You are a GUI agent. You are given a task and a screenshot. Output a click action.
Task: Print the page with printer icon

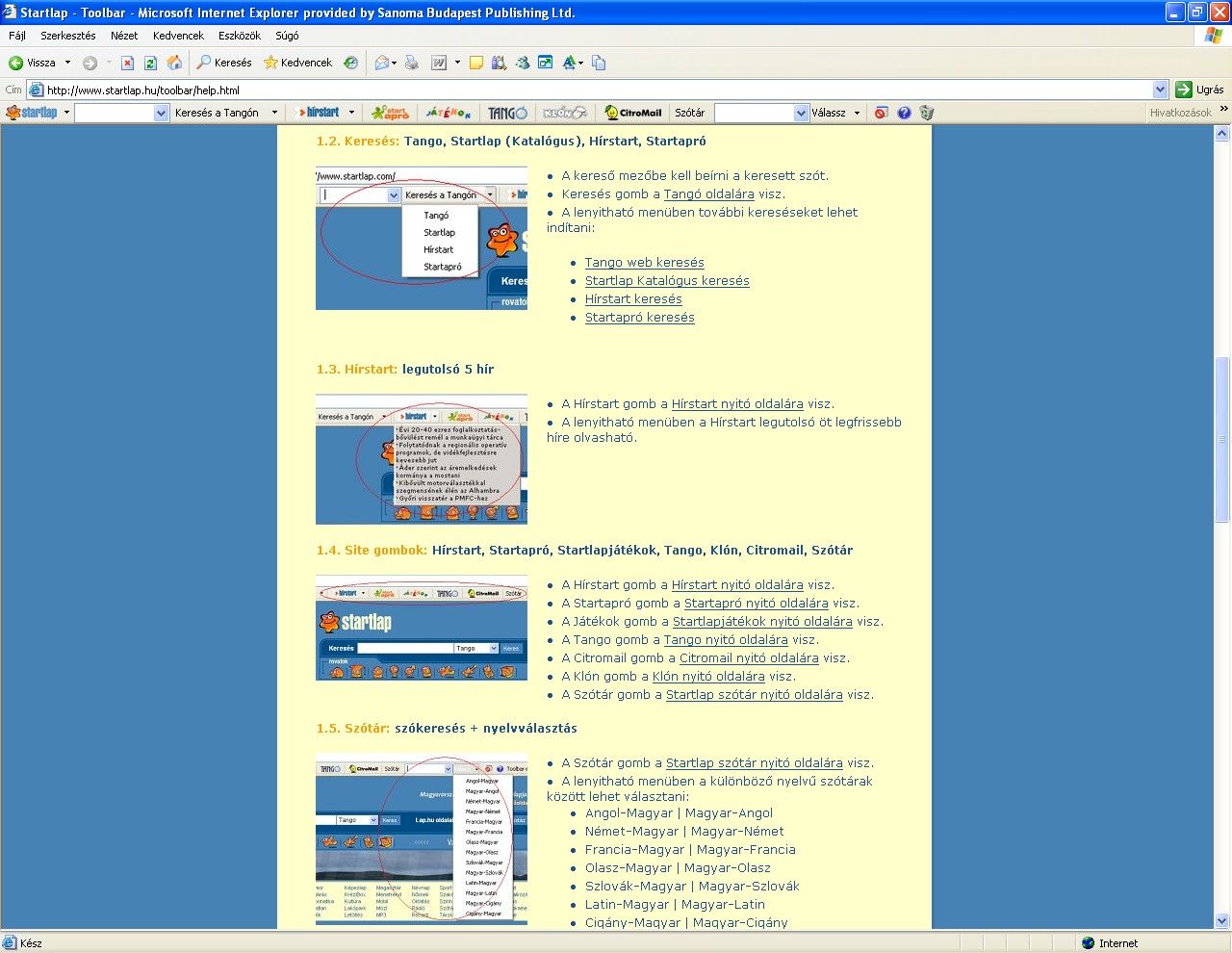point(412,63)
